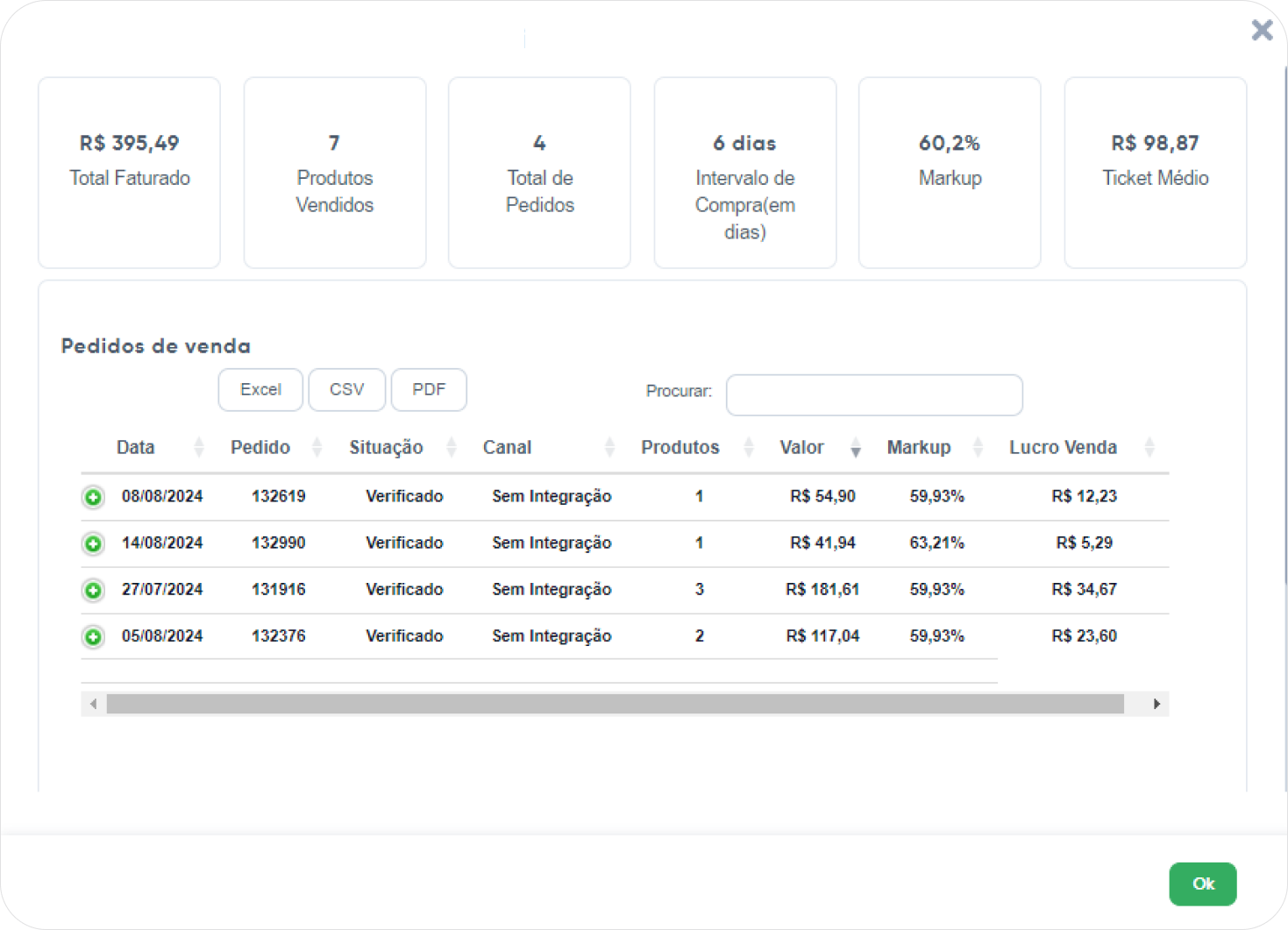Expand order 132376 row via plus icon
The width and height of the screenshot is (1288, 930).
pyautogui.click(x=93, y=636)
